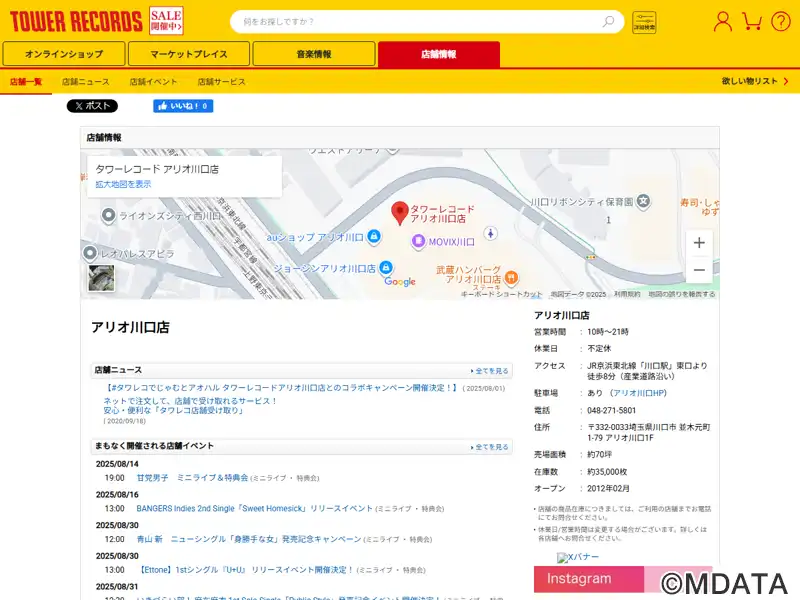Open the マーケットプレイス tab

pyautogui.click(x=189, y=54)
